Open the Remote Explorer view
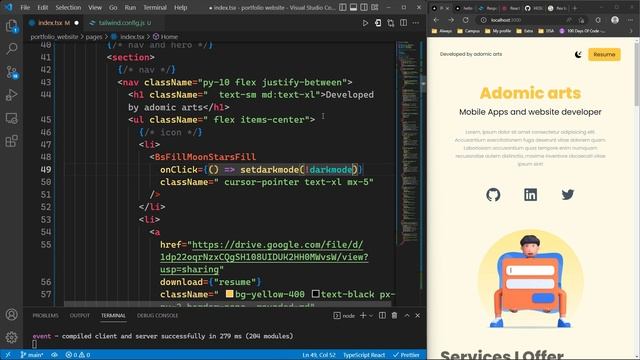 pos(11,118)
